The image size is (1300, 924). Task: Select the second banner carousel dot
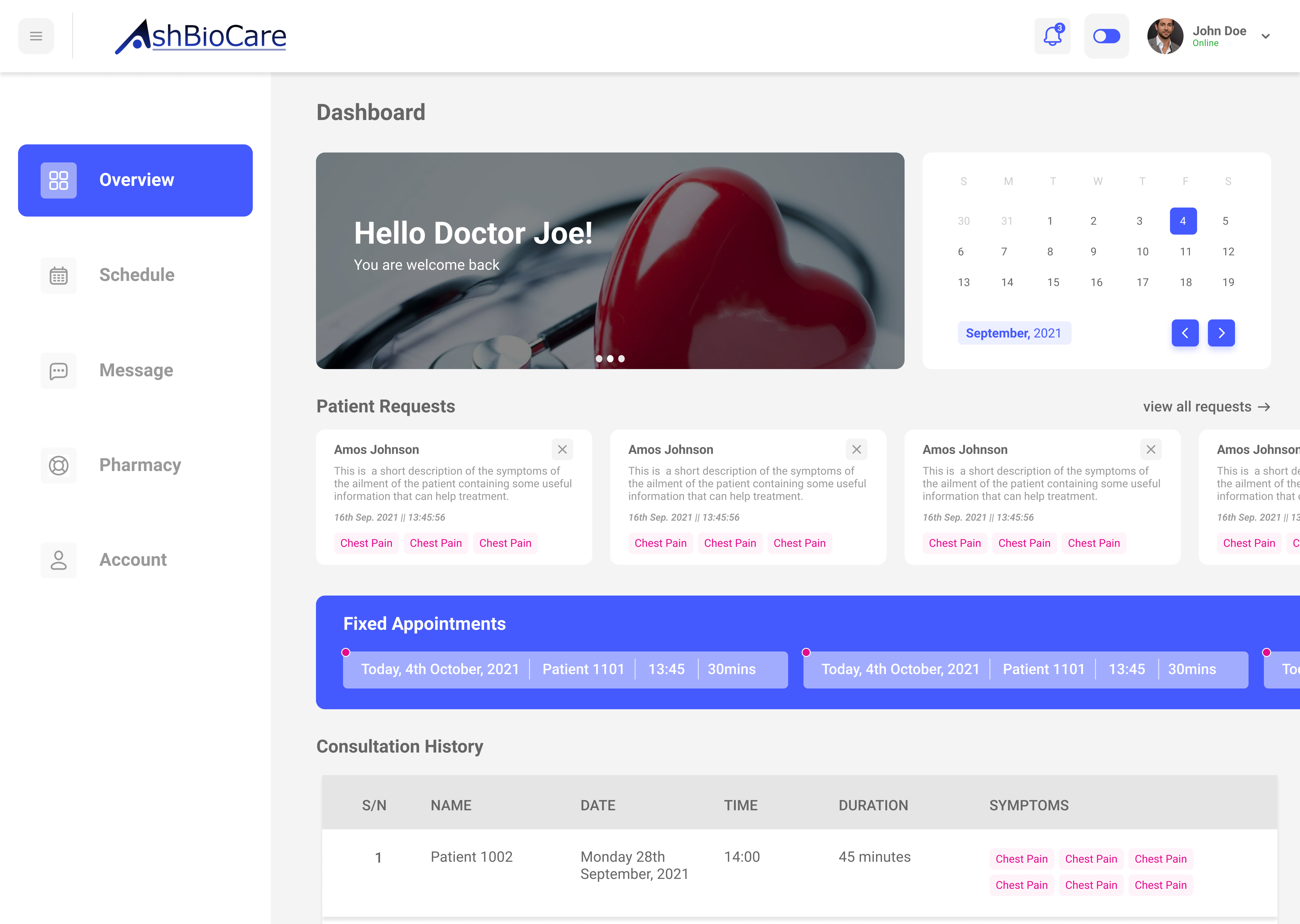[610, 359]
